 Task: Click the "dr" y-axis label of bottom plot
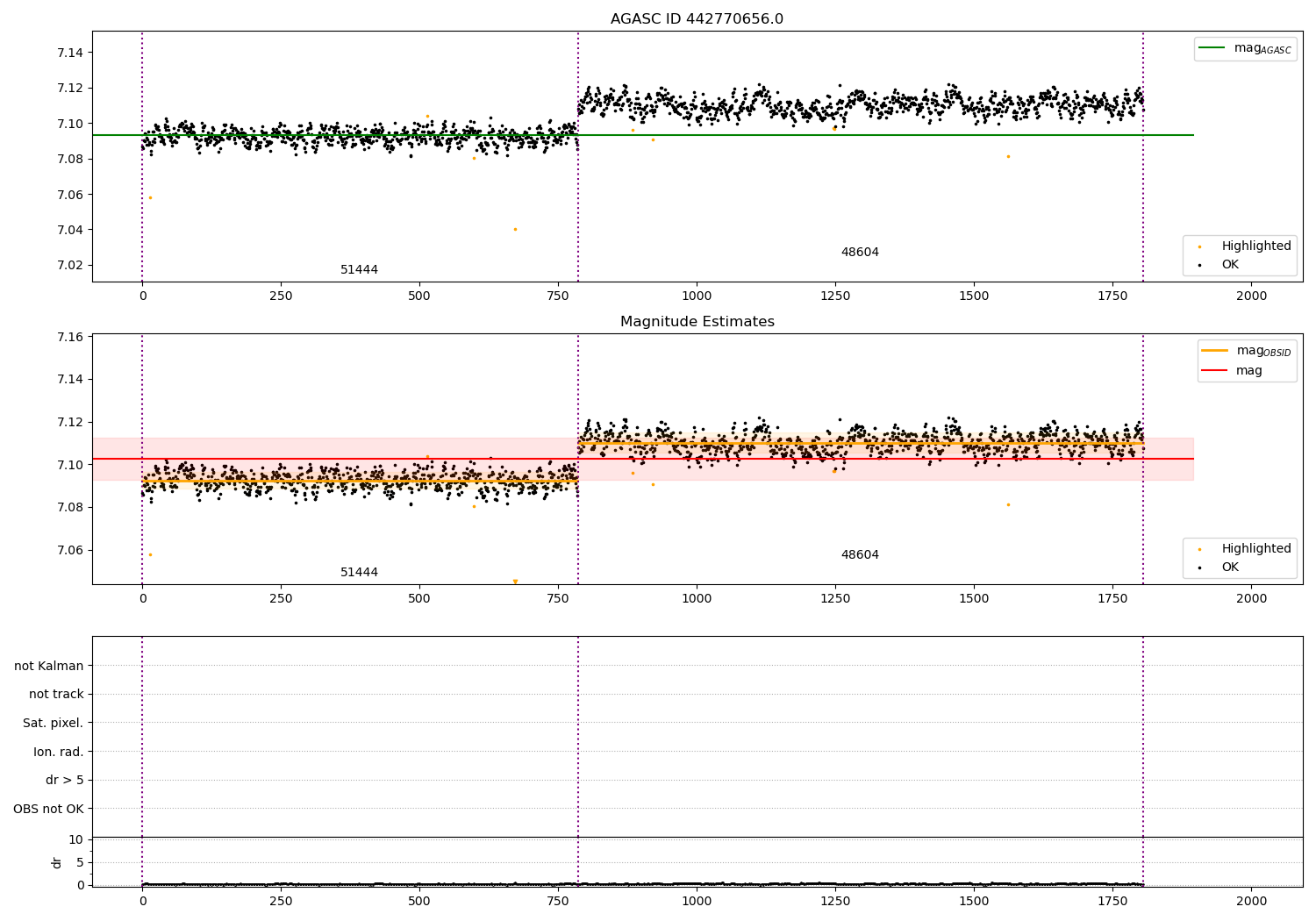pyautogui.click(x=57, y=862)
